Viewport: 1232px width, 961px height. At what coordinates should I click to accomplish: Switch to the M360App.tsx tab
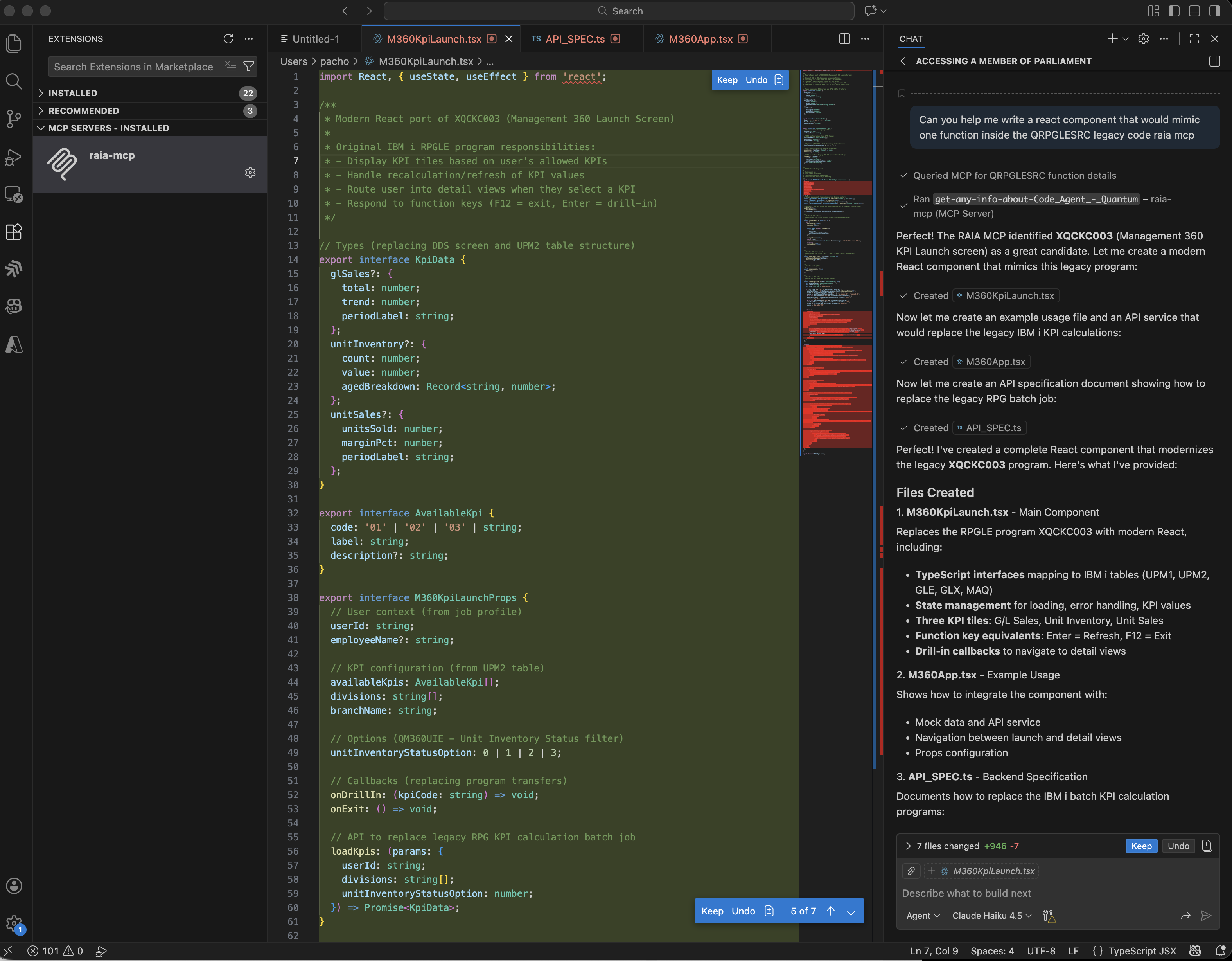tap(700, 39)
